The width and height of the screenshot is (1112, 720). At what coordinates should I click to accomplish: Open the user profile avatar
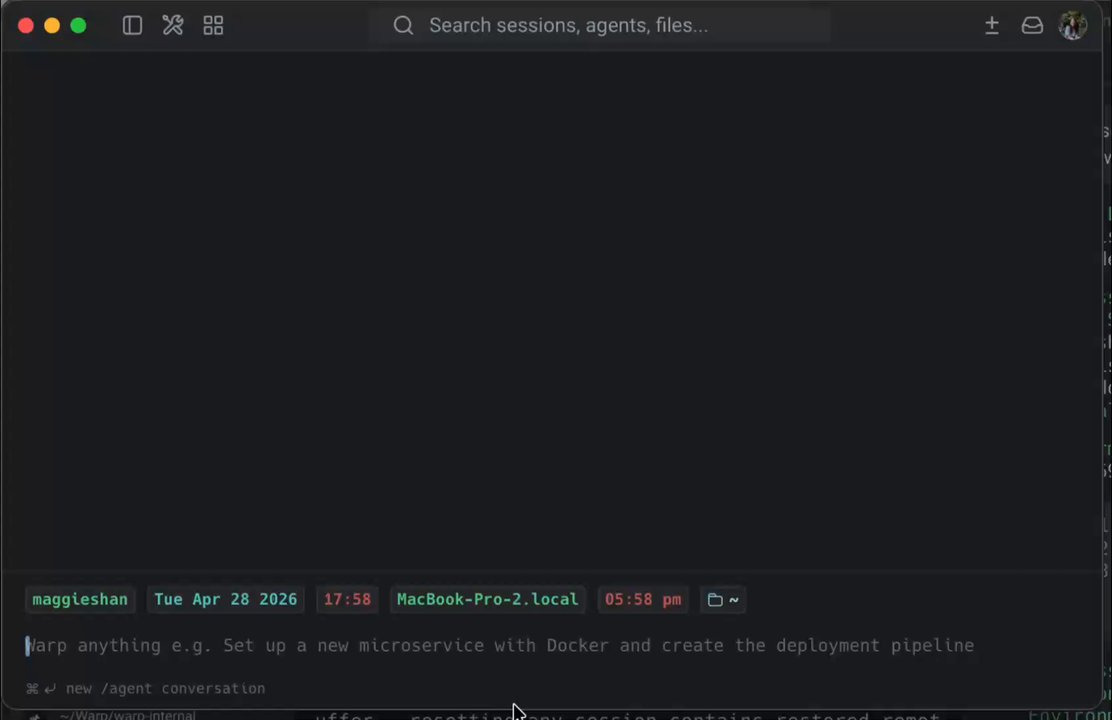point(1073,26)
